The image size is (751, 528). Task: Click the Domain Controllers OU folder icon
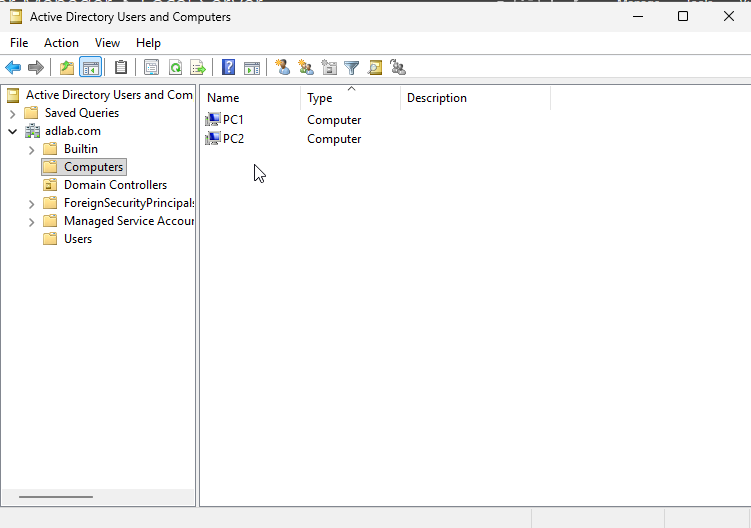[50, 184]
